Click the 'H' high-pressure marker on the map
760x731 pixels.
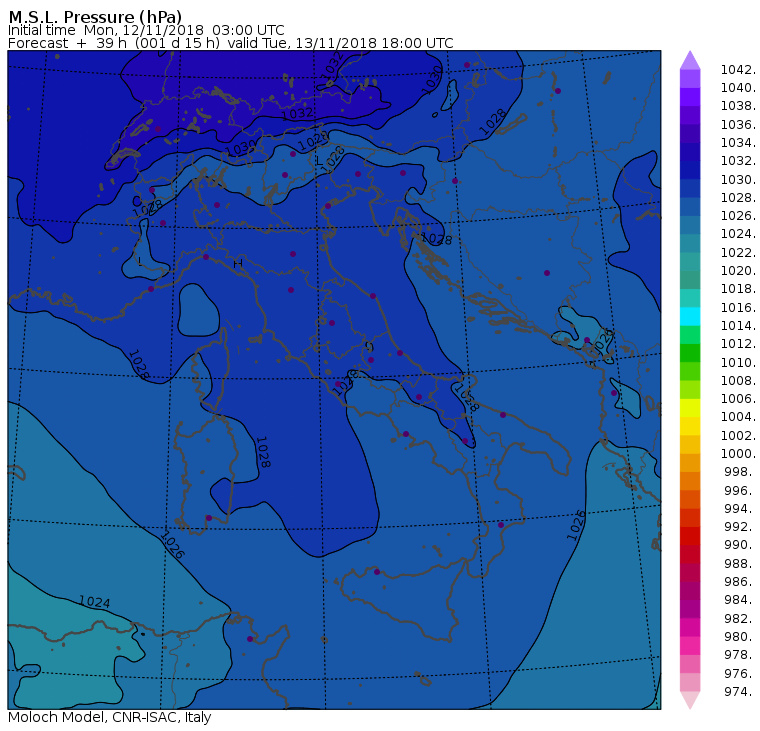pos(238,264)
